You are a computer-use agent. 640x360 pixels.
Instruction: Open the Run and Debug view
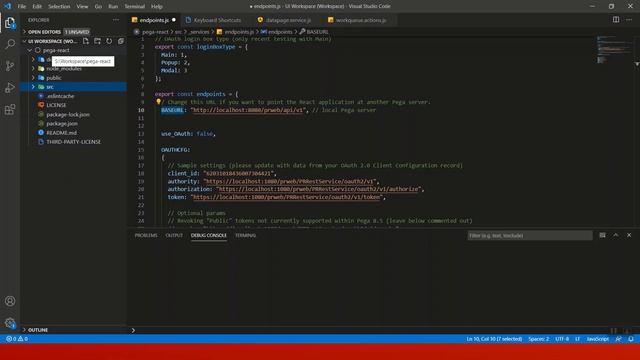point(10,87)
